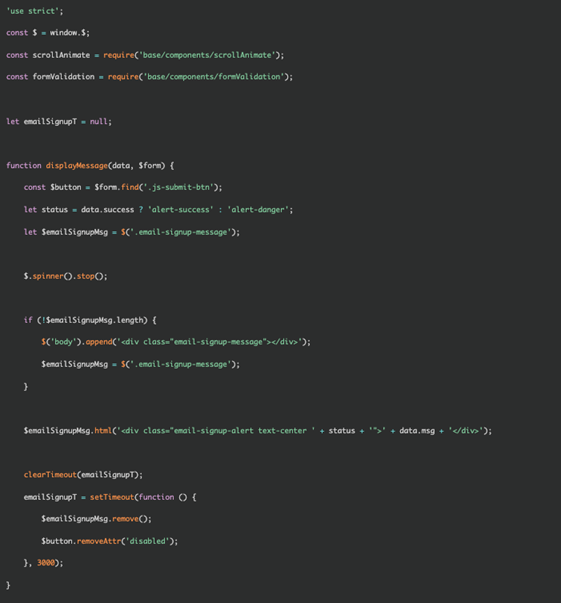Image resolution: width=561 pixels, height=603 pixels.
Task: Click the displayMessage function name
Action: 77,165
